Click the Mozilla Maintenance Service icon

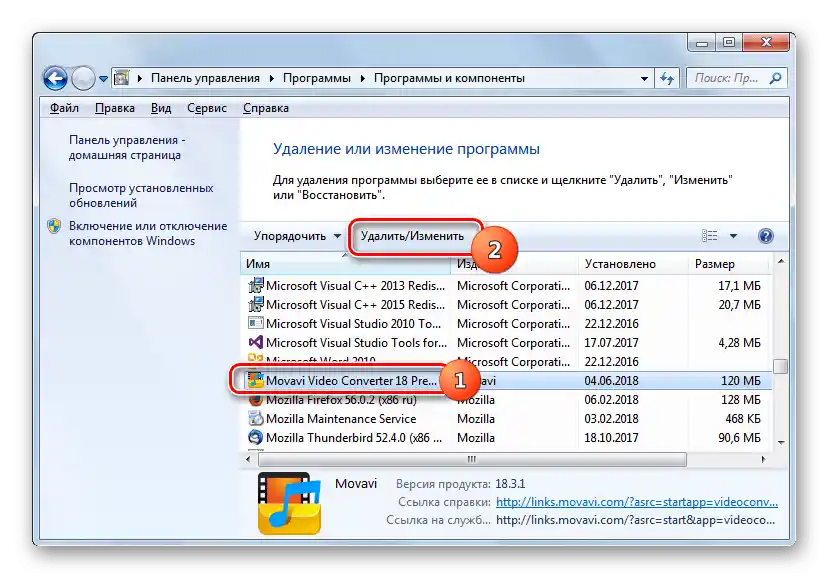[256, 418]
